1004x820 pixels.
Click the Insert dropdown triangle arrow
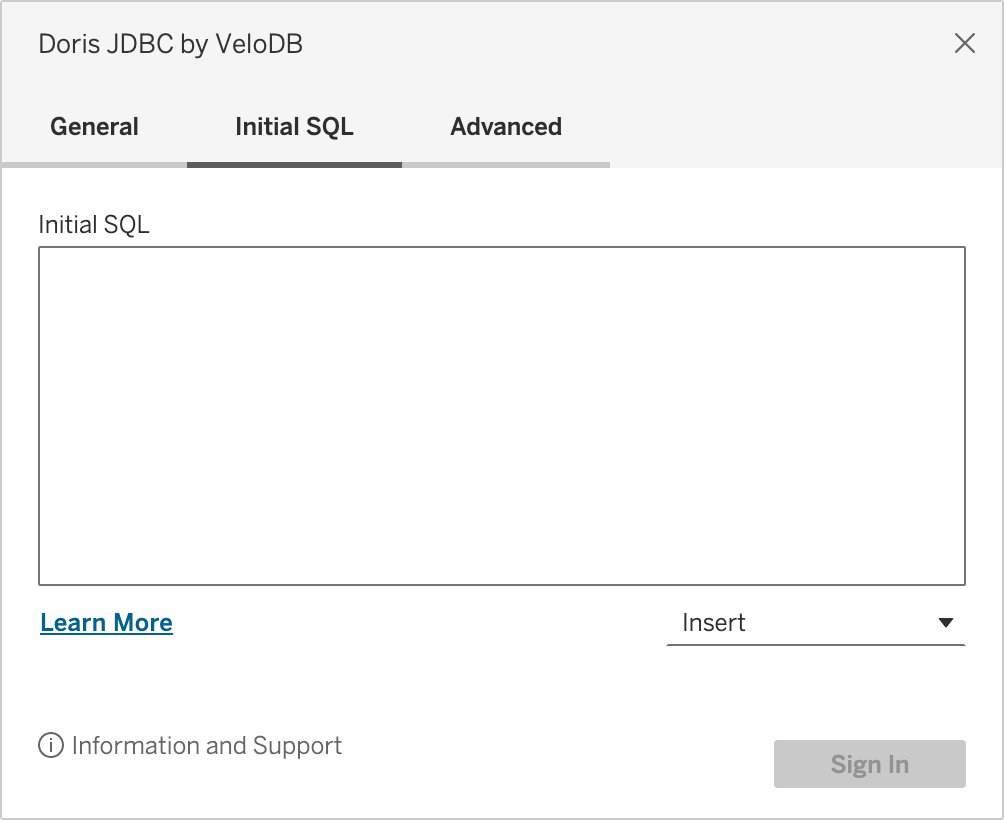(x=946, y=623)
